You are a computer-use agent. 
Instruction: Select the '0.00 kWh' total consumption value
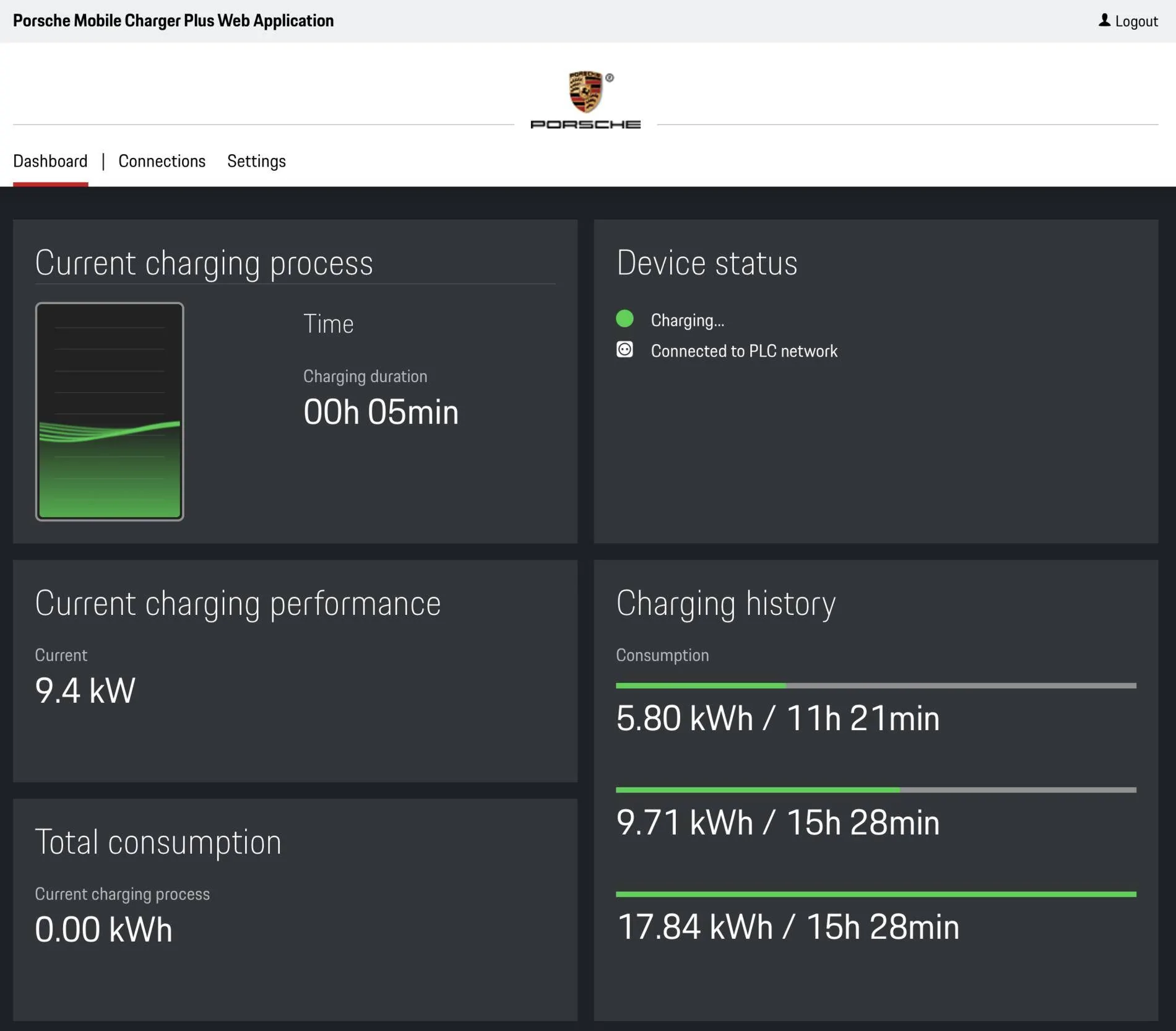(103, 929)
